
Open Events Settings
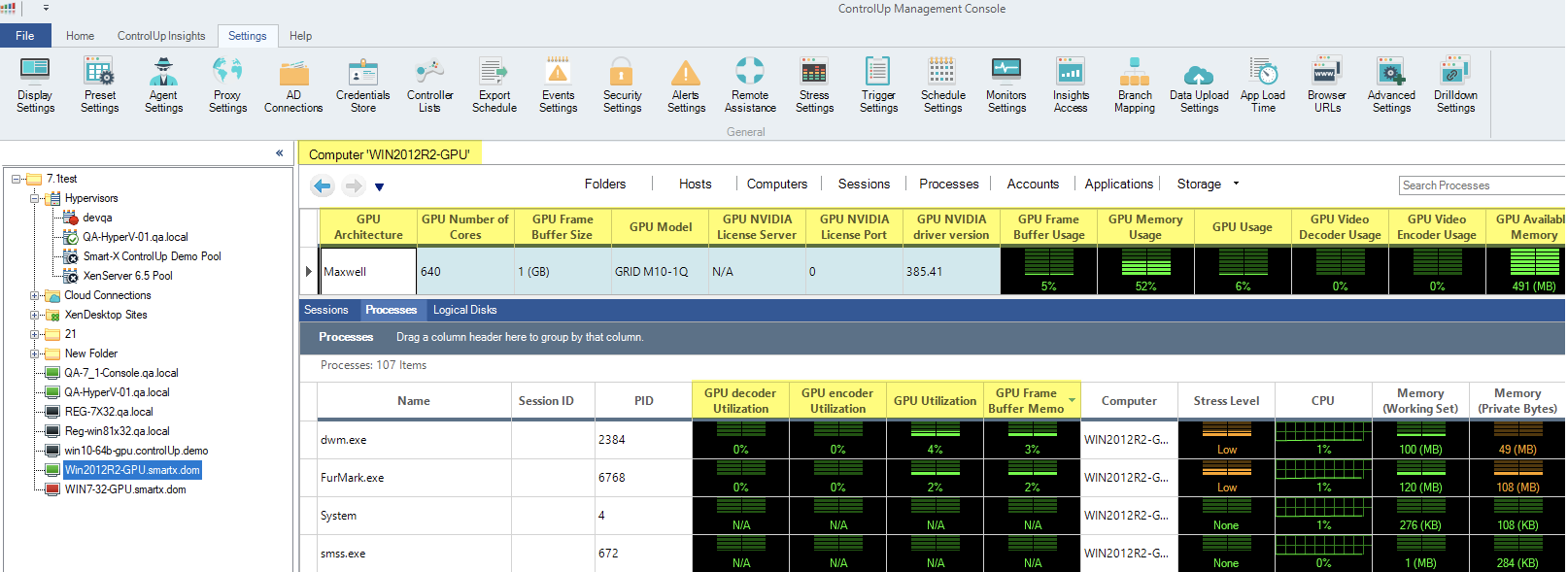pyautogui.click(x=558, y=85)
